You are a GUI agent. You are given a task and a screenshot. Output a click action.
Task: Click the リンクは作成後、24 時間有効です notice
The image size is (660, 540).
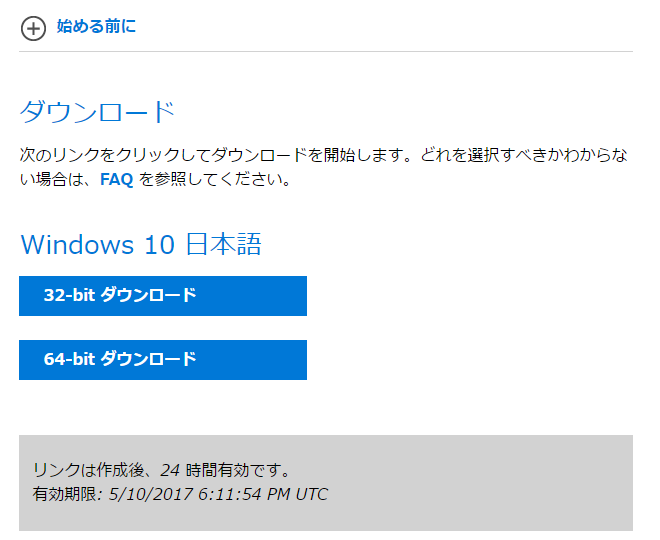tap(162, 470)
